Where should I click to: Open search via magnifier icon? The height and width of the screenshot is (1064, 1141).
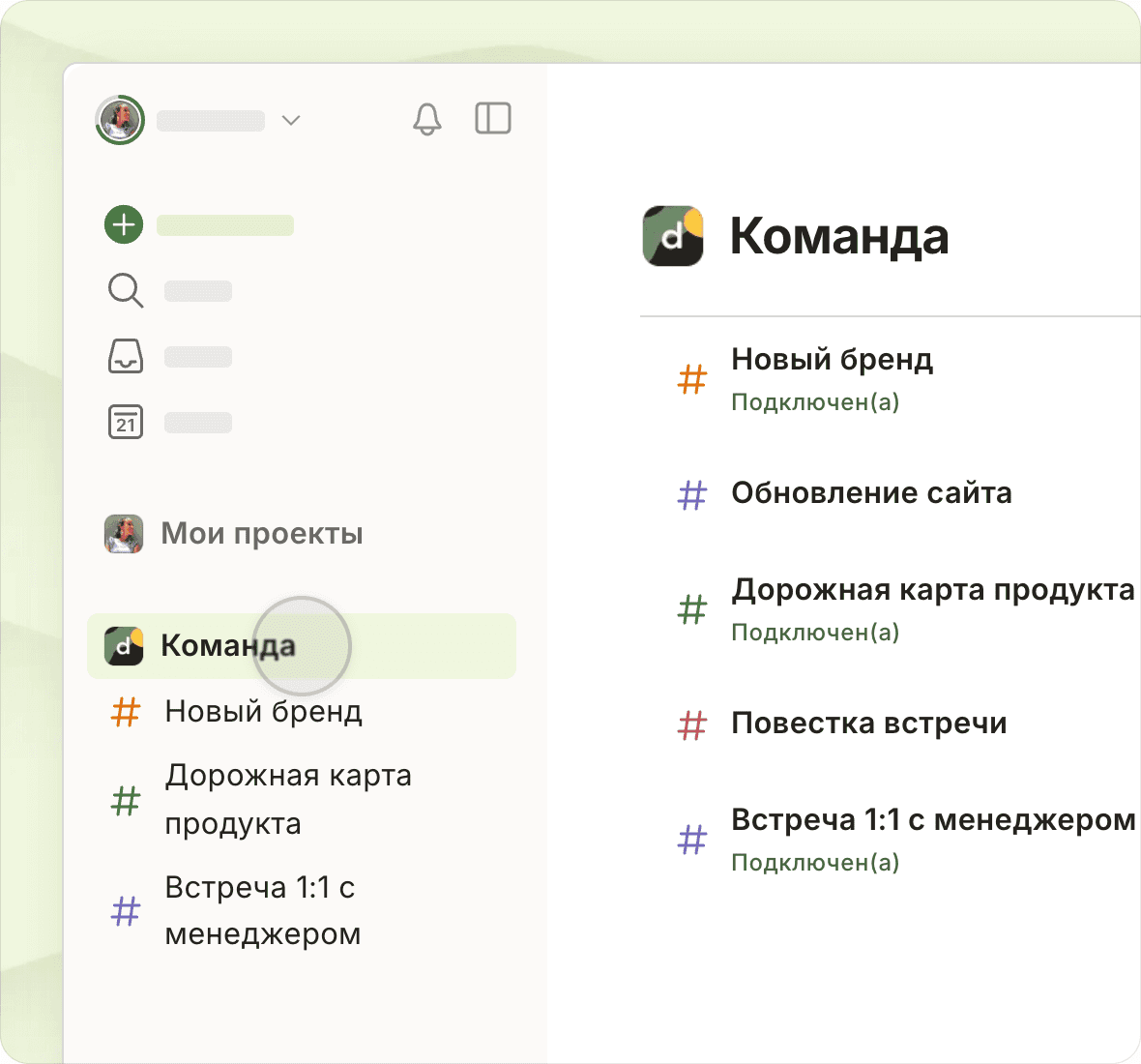click(x=125, y=290)
